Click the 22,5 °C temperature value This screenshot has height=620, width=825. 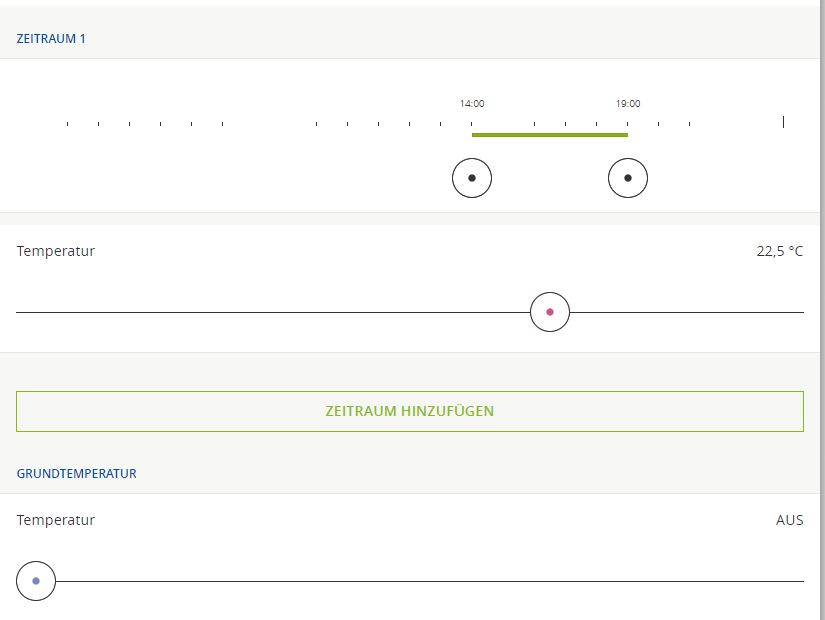779,251
